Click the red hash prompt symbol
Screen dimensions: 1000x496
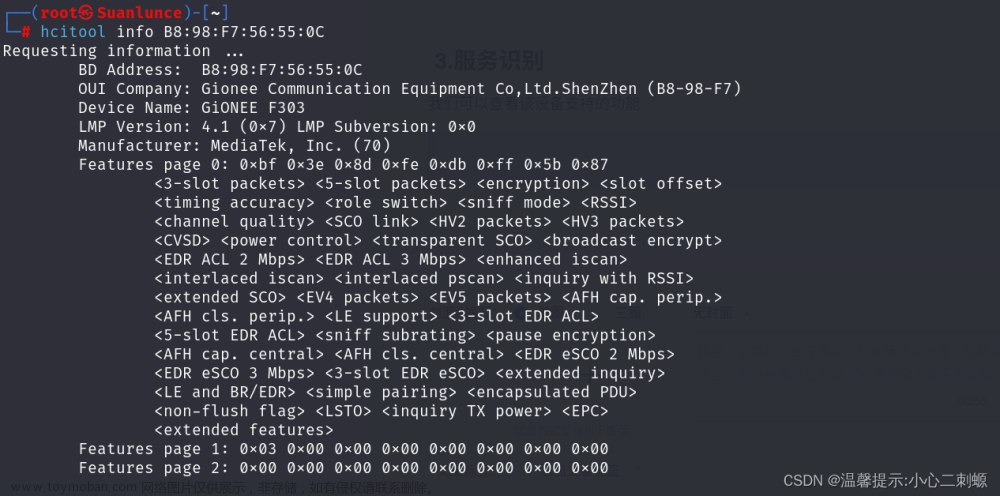click(26, 32)
